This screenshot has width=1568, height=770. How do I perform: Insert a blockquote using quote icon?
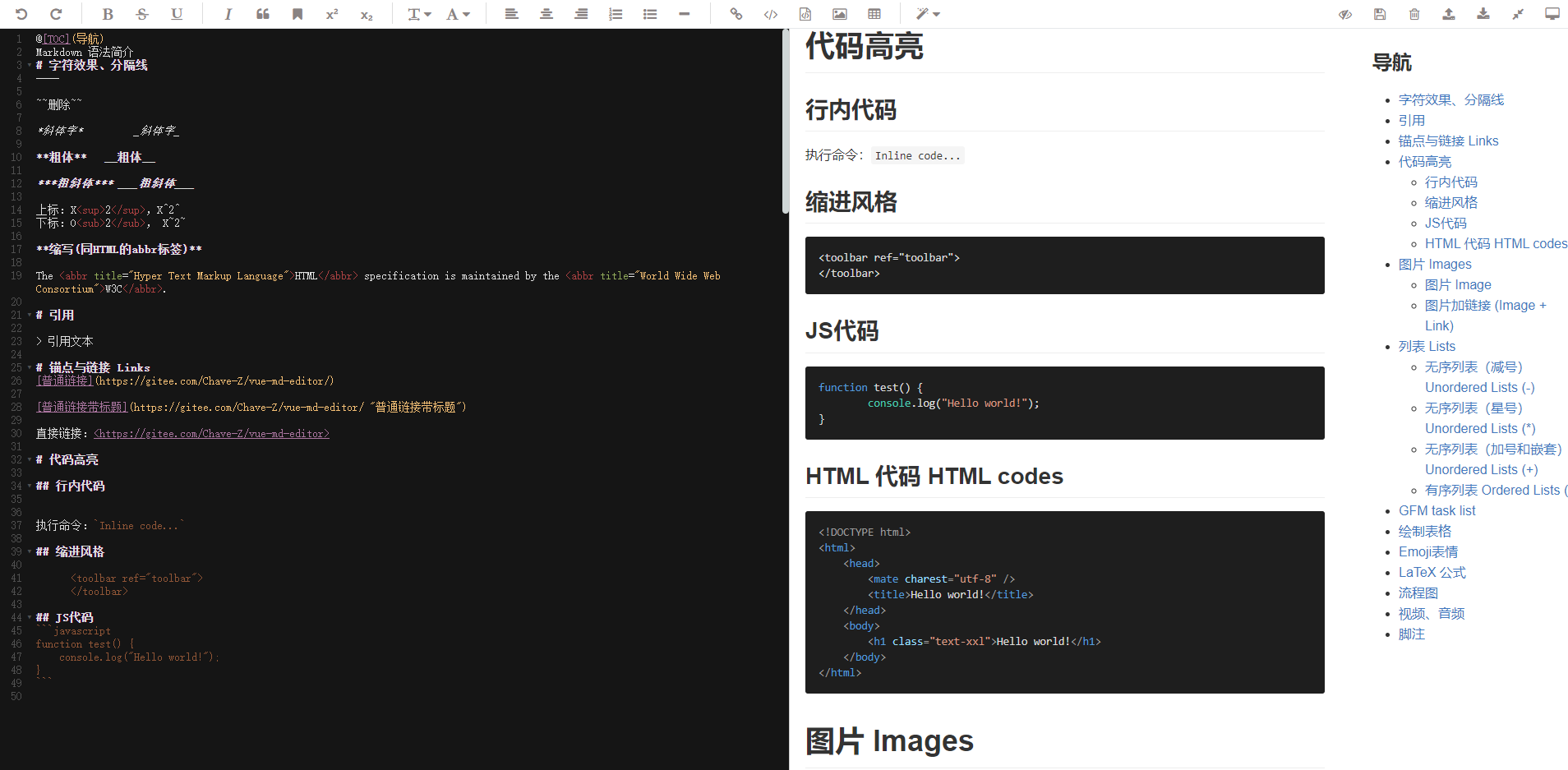pos(263,14)
